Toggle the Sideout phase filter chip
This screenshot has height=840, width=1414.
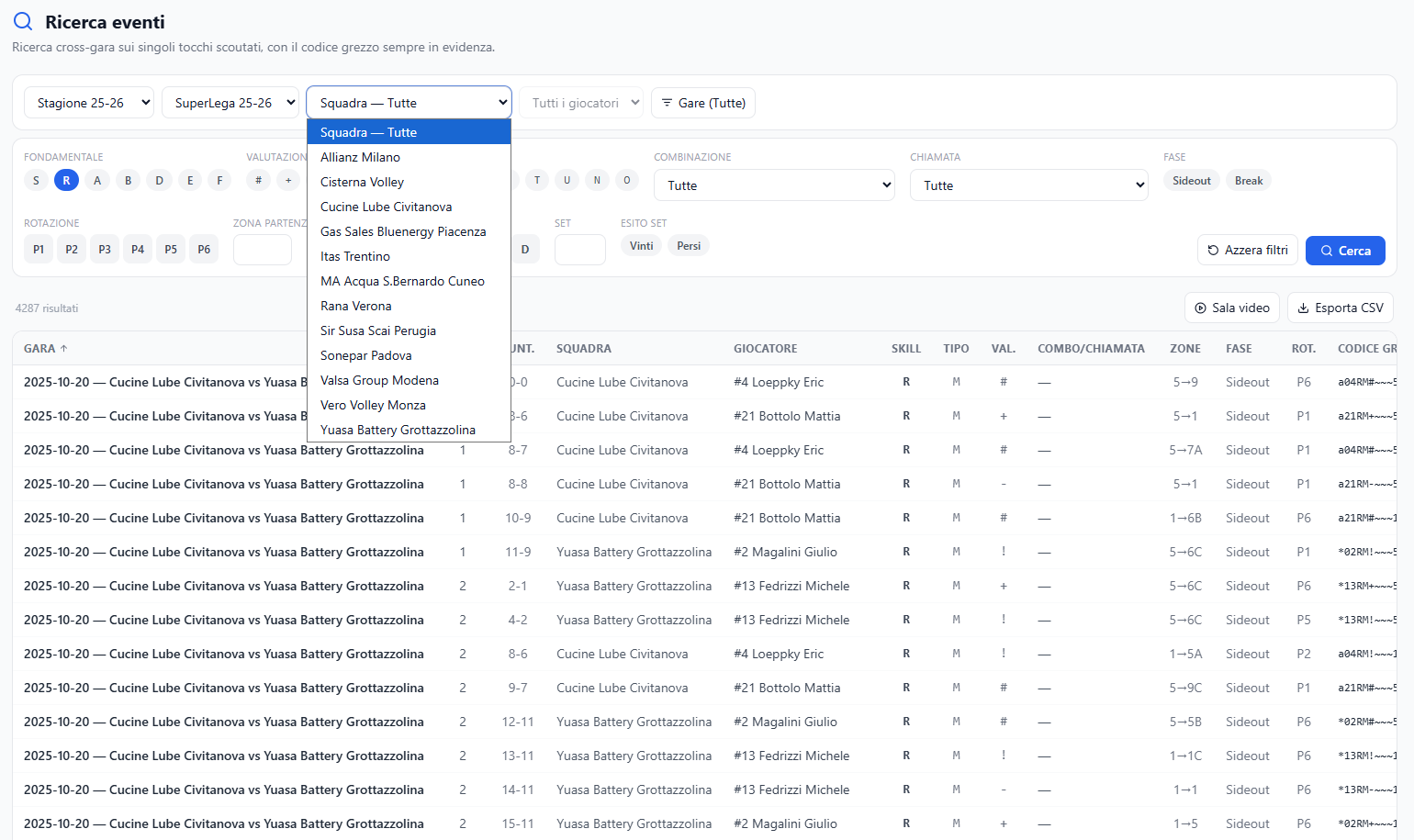point(1192,181)
